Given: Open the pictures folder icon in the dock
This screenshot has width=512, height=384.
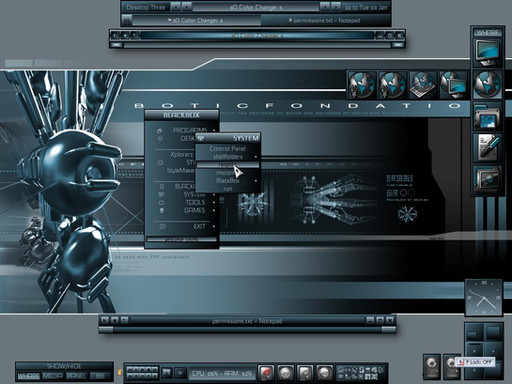Looking at the screenshot, I should click(x=488, y=117).
